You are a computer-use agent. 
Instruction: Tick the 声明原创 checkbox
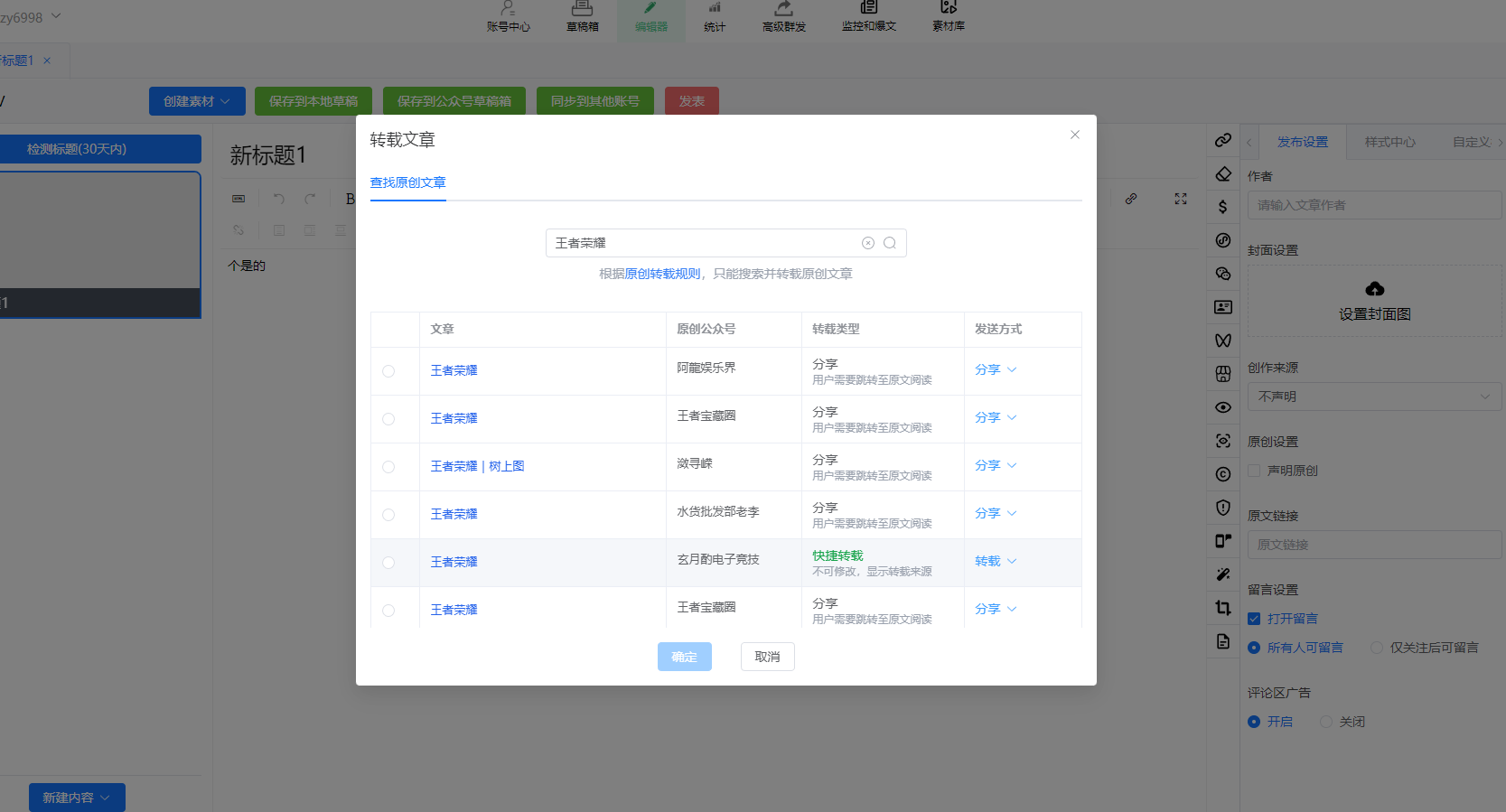point(1254,471)
